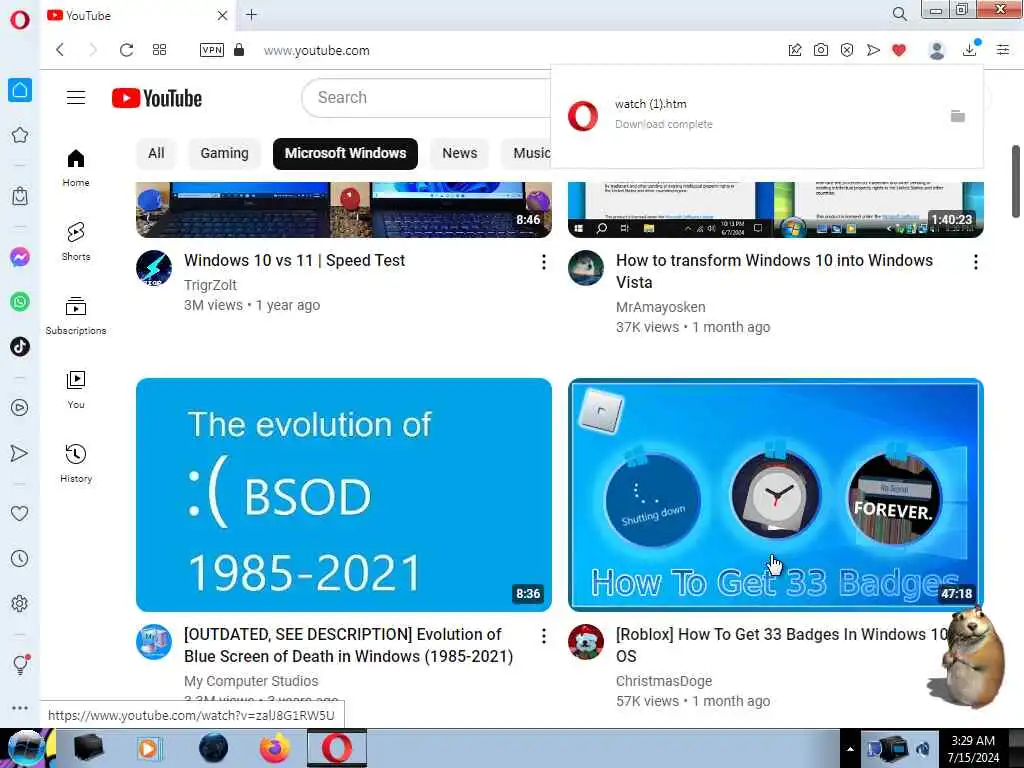Open Tab Islands workspaces grid icon
The height and width of the screenshot is (768, 1024).
(x=159, y=50)
